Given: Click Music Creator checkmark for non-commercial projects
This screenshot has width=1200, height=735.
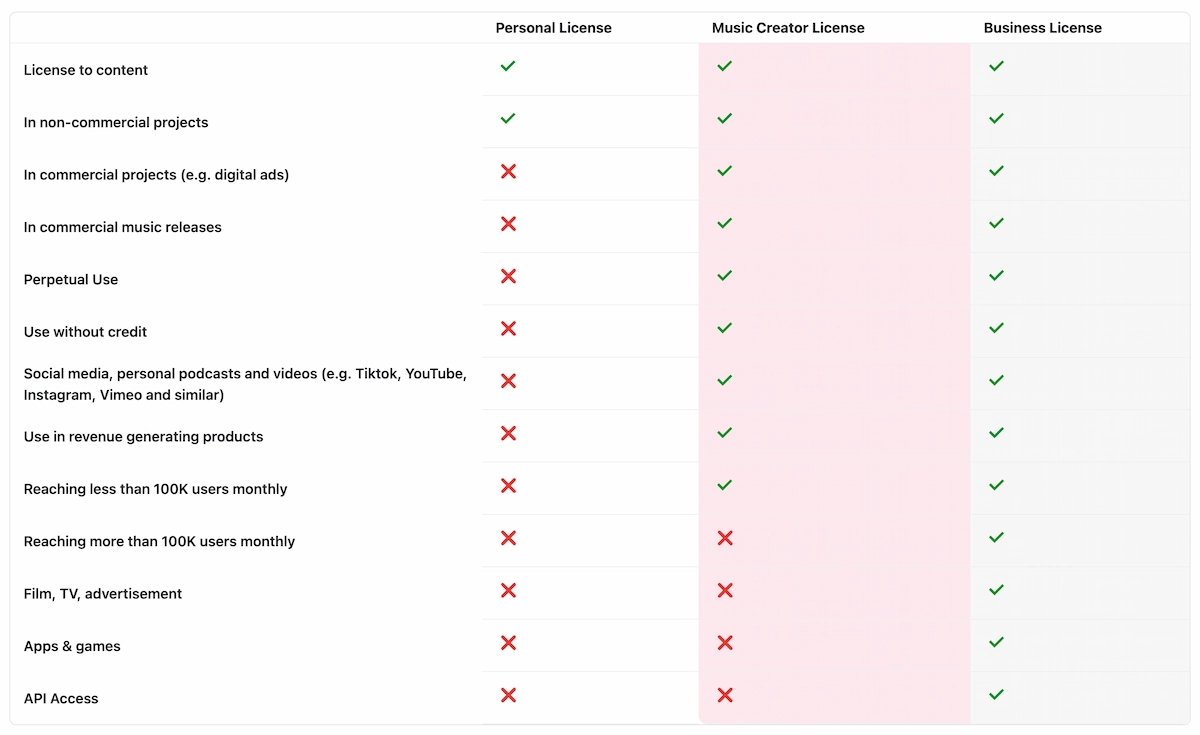Looking at the screenshot, I should [x=725, y=118].
